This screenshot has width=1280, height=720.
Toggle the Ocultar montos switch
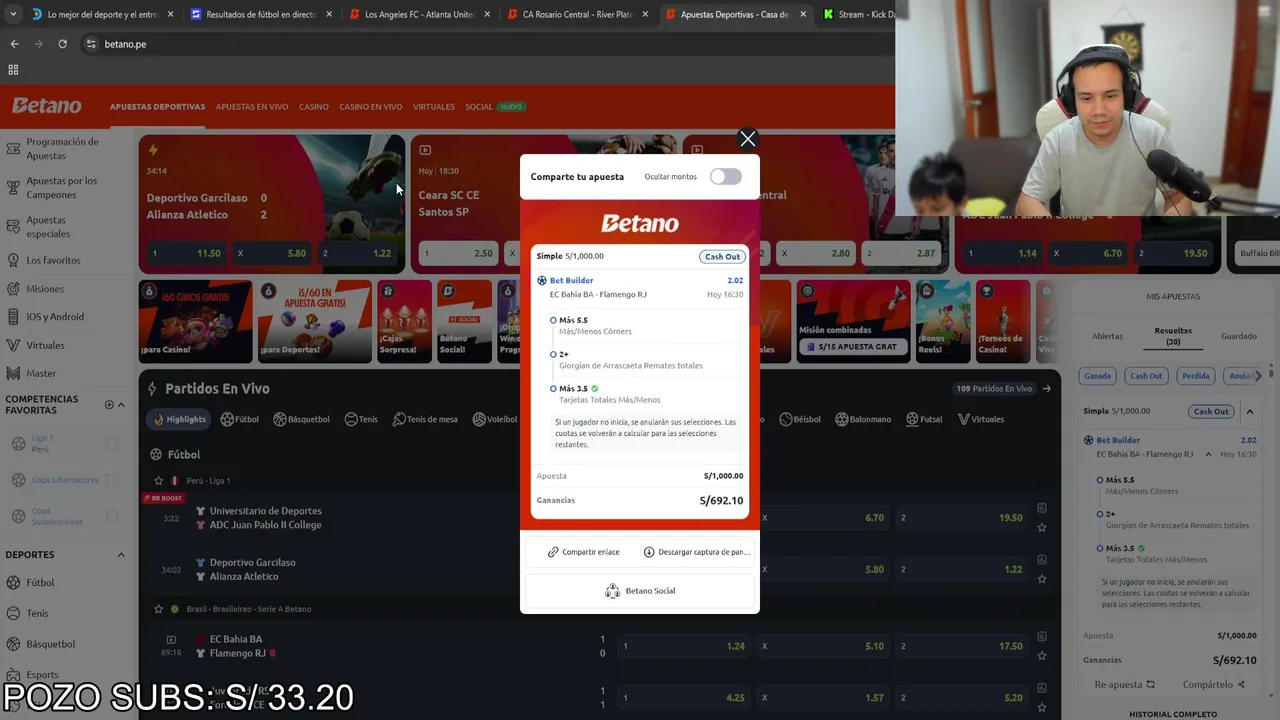point(726,177)
